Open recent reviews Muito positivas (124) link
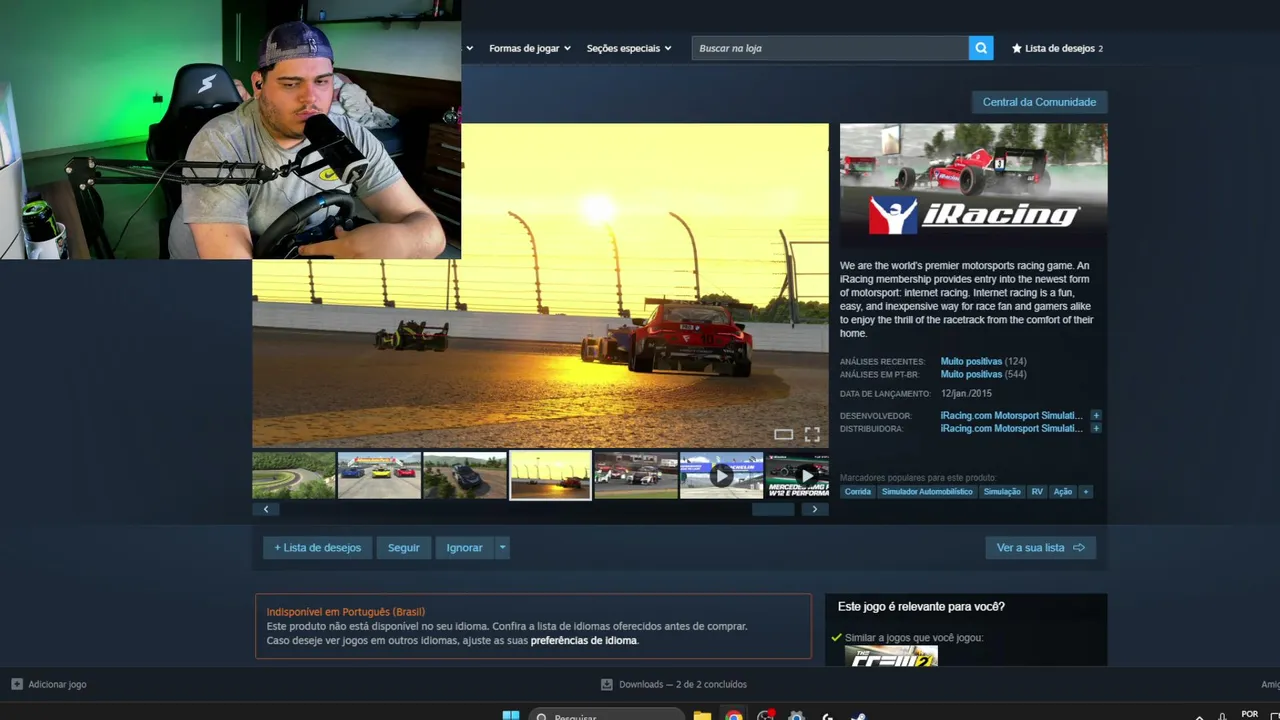1280x720 pixels. point(984,361)
